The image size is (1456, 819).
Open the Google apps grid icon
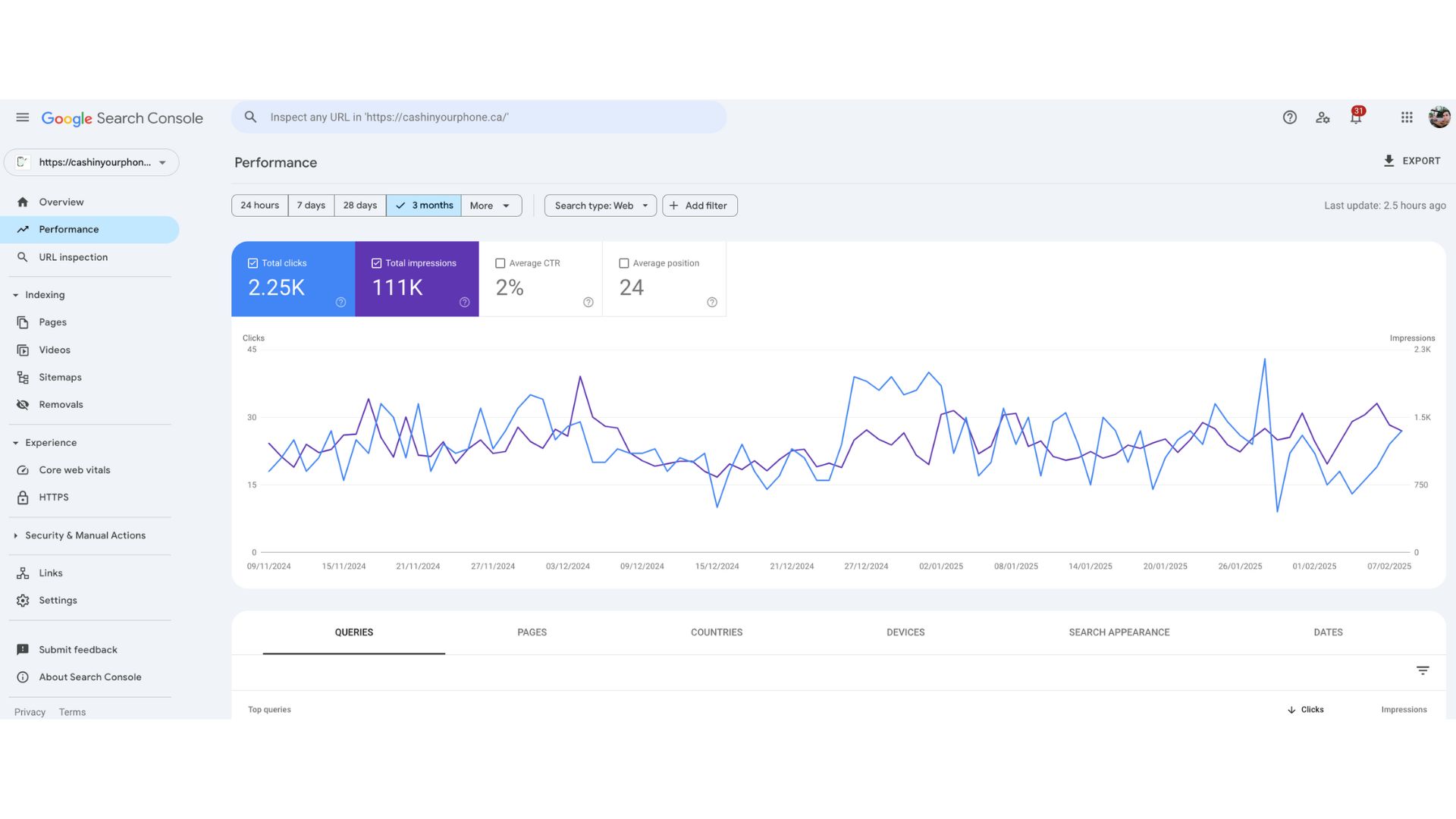1407,118
